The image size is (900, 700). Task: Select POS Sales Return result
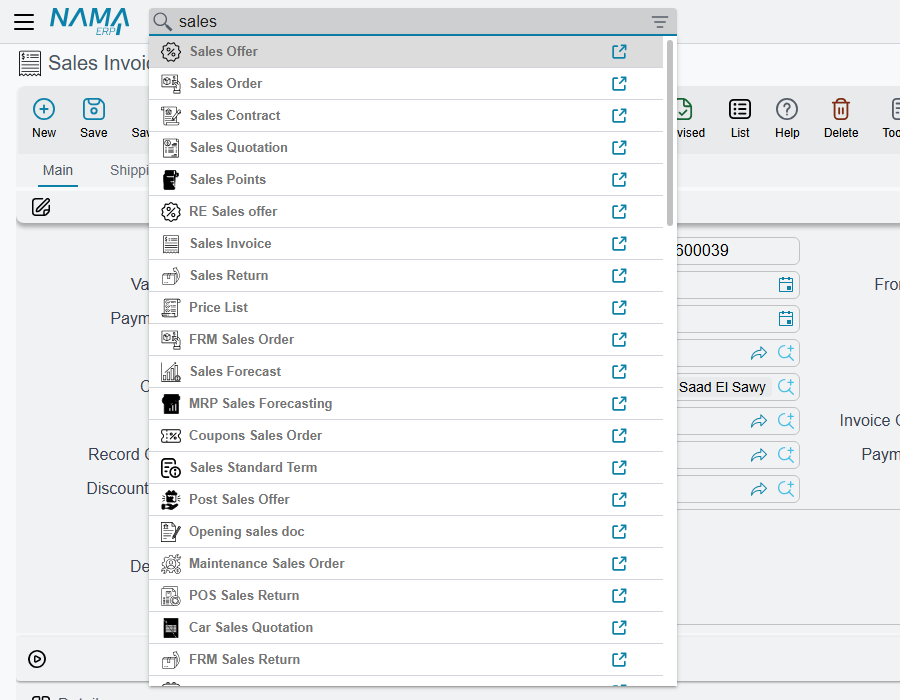(x=406, y=596)
